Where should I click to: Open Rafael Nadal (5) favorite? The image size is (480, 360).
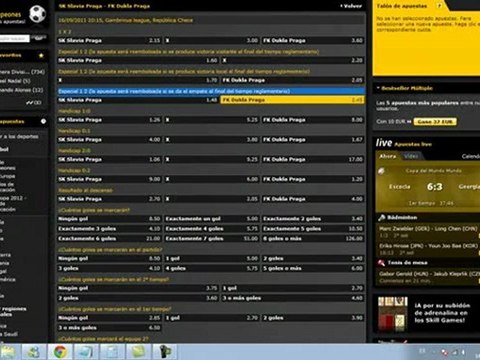(15, 81)
